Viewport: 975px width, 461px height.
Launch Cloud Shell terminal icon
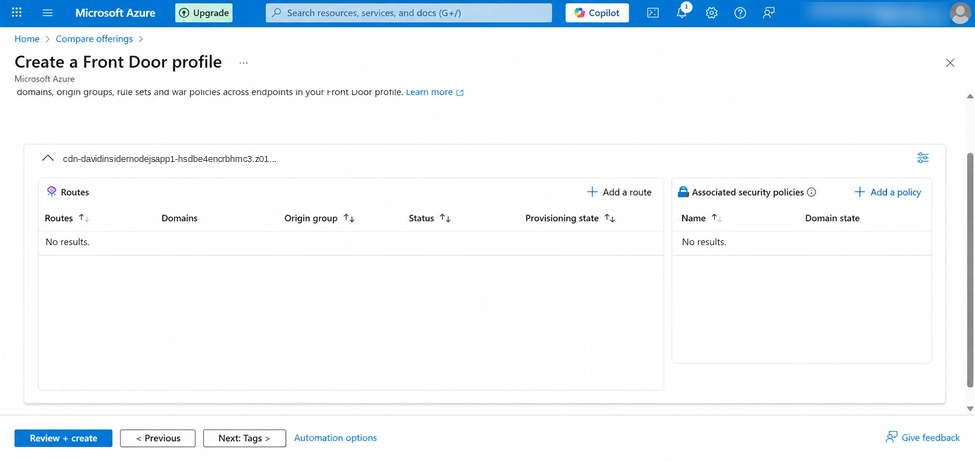(x=653, y=12)
